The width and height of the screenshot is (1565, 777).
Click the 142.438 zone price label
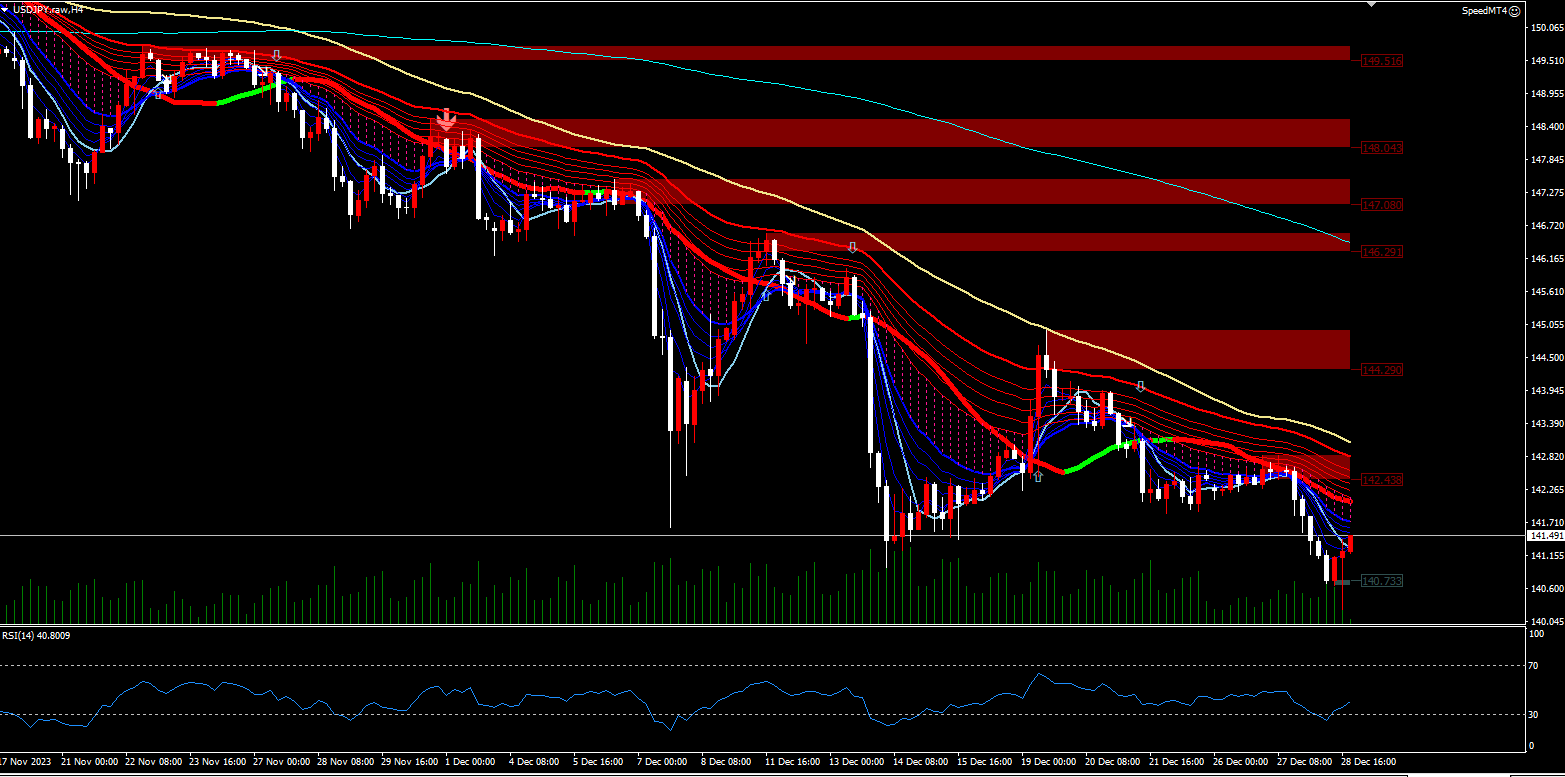(x=1383, y=480)
